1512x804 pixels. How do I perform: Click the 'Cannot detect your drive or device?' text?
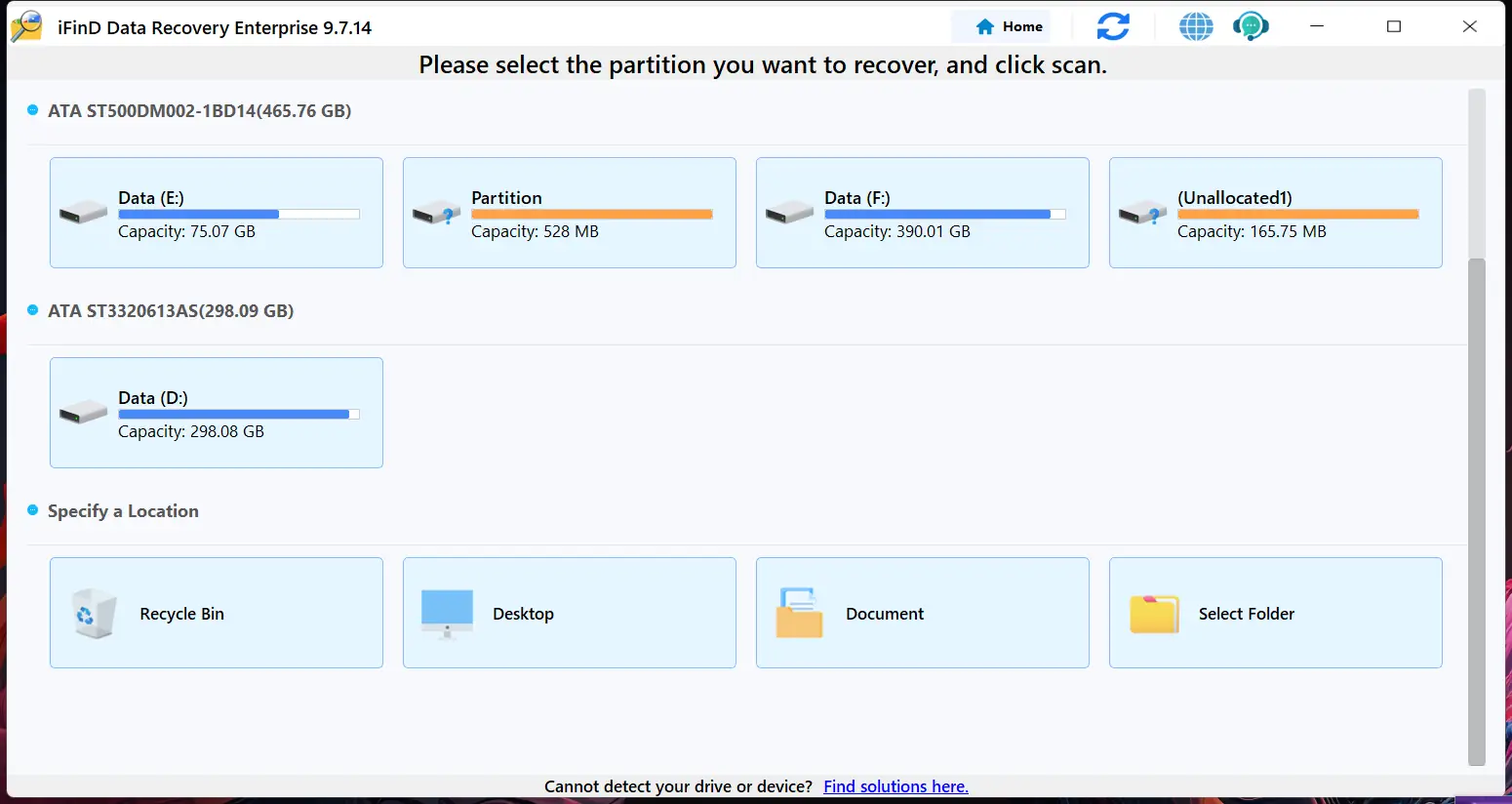coord(678,786)
